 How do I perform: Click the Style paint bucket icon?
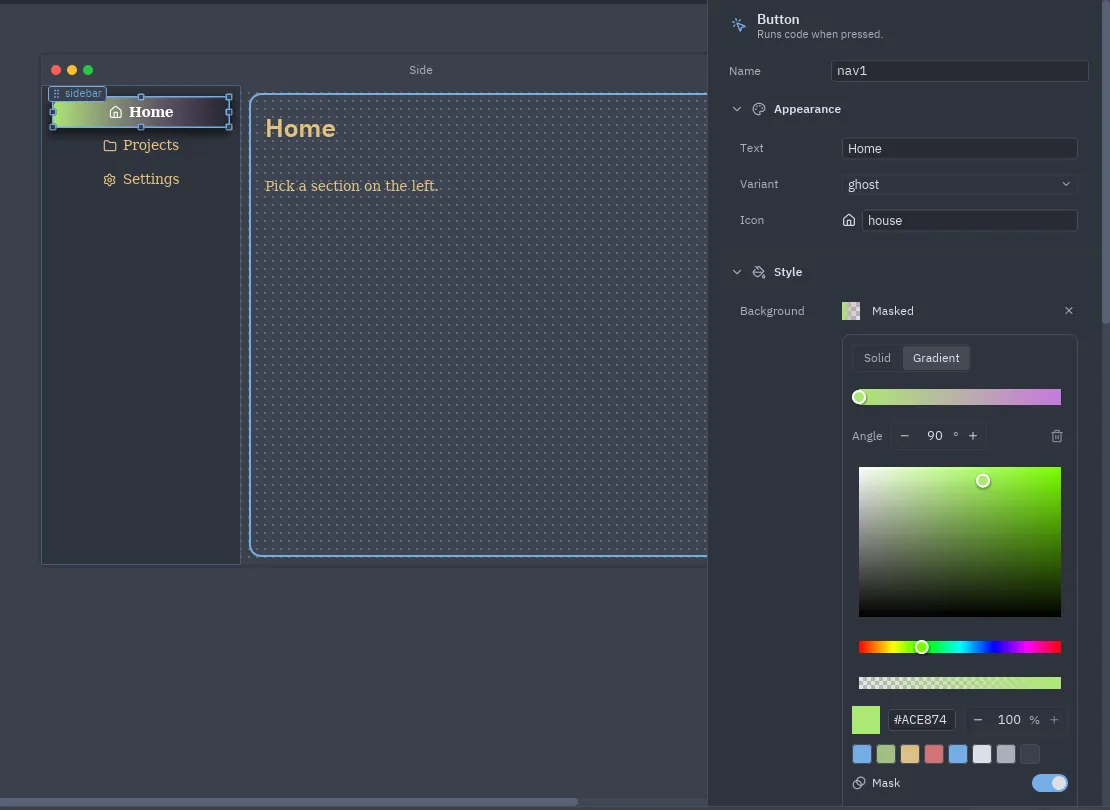click(x=759, y=272)
